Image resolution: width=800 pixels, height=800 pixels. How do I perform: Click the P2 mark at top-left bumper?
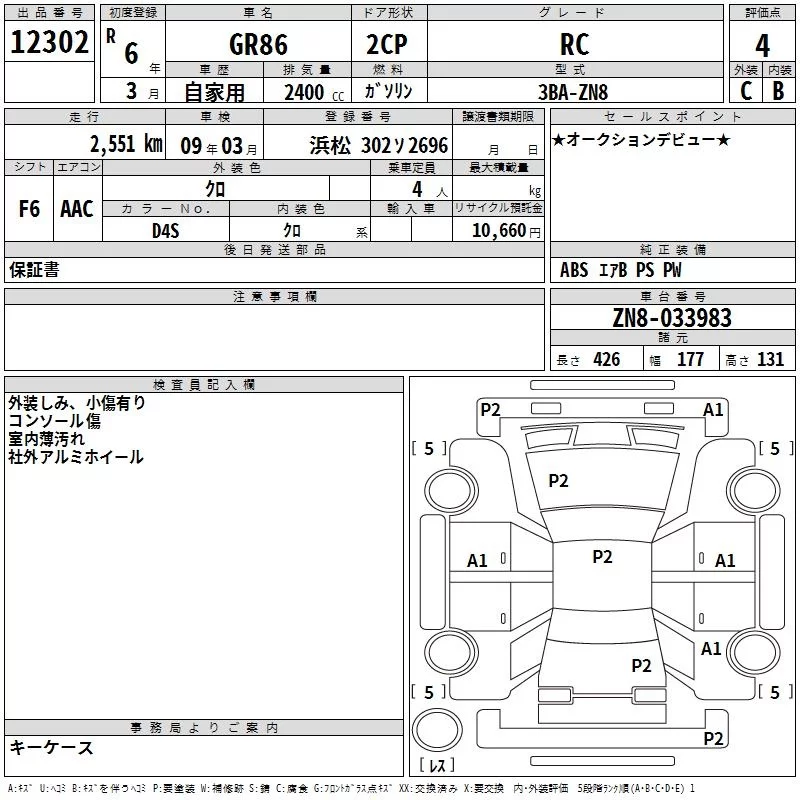490,409
